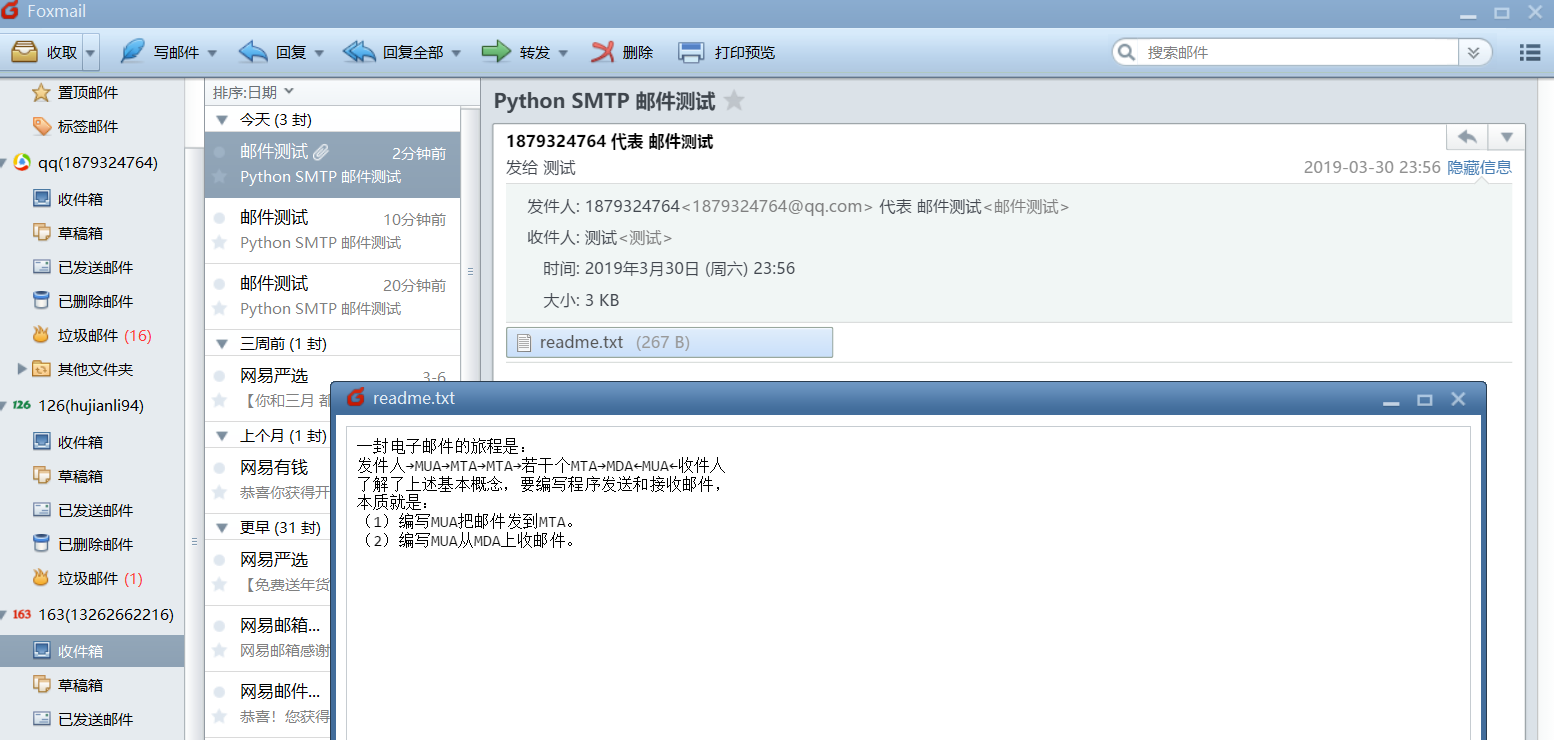
Task: Select the 邮件测试 mail from 20分钟前
Action: click(332, 296)
